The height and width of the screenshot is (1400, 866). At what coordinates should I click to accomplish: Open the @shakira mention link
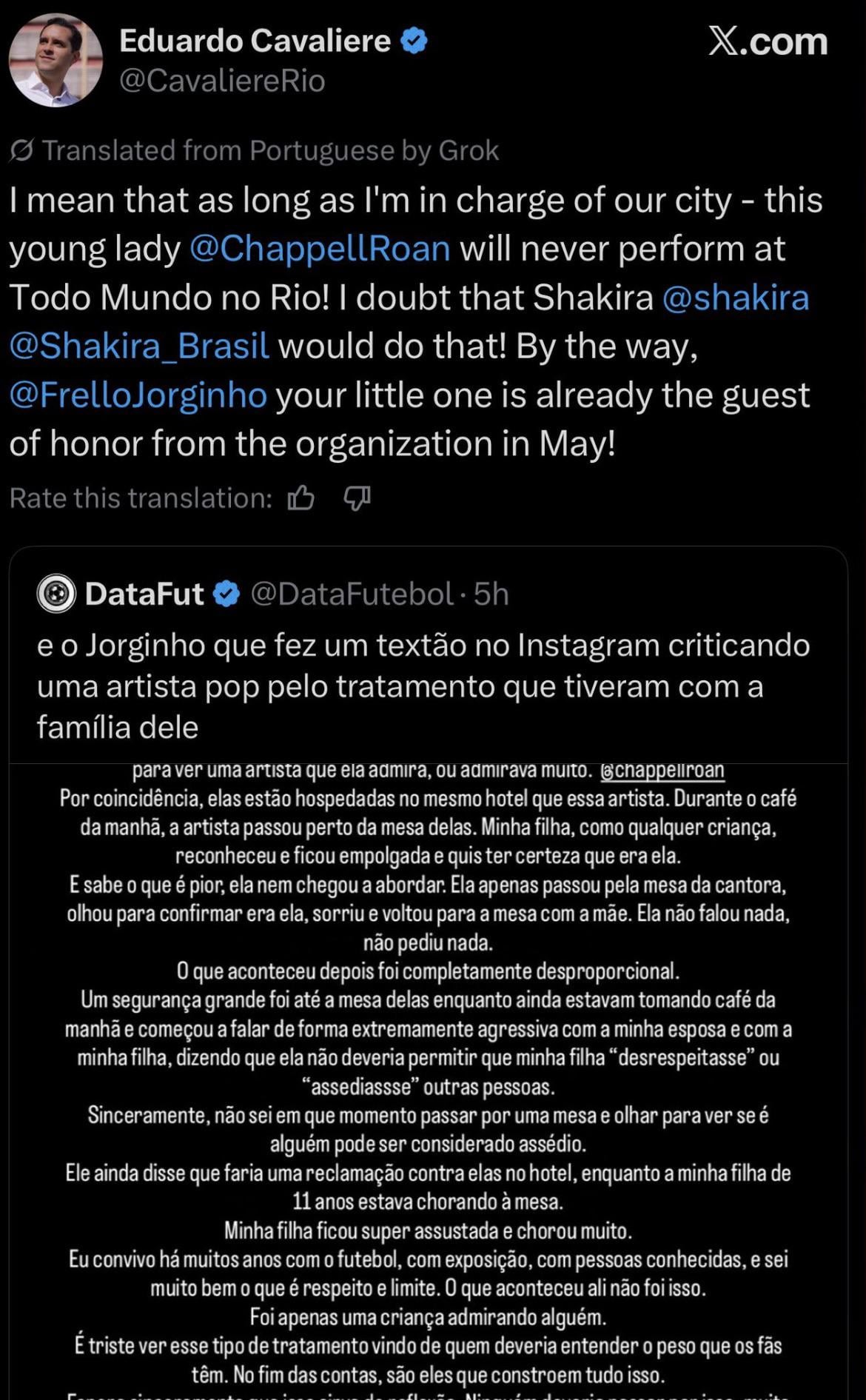735,298
